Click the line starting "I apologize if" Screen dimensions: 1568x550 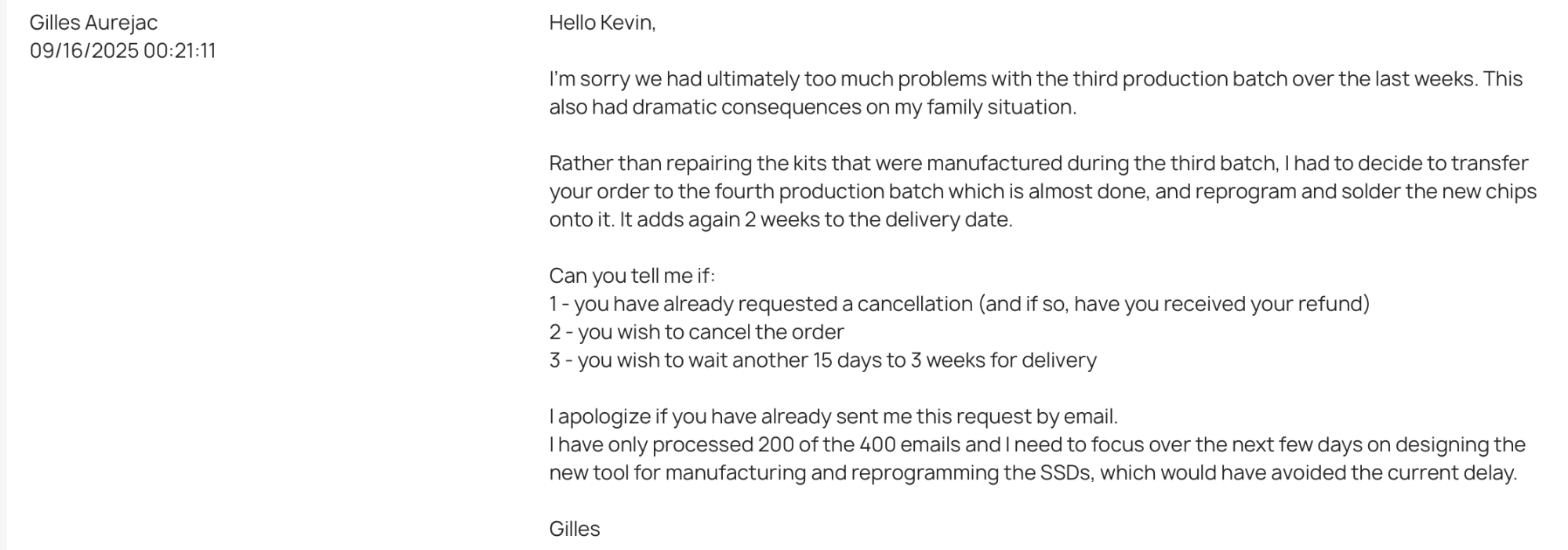[833, 417]
